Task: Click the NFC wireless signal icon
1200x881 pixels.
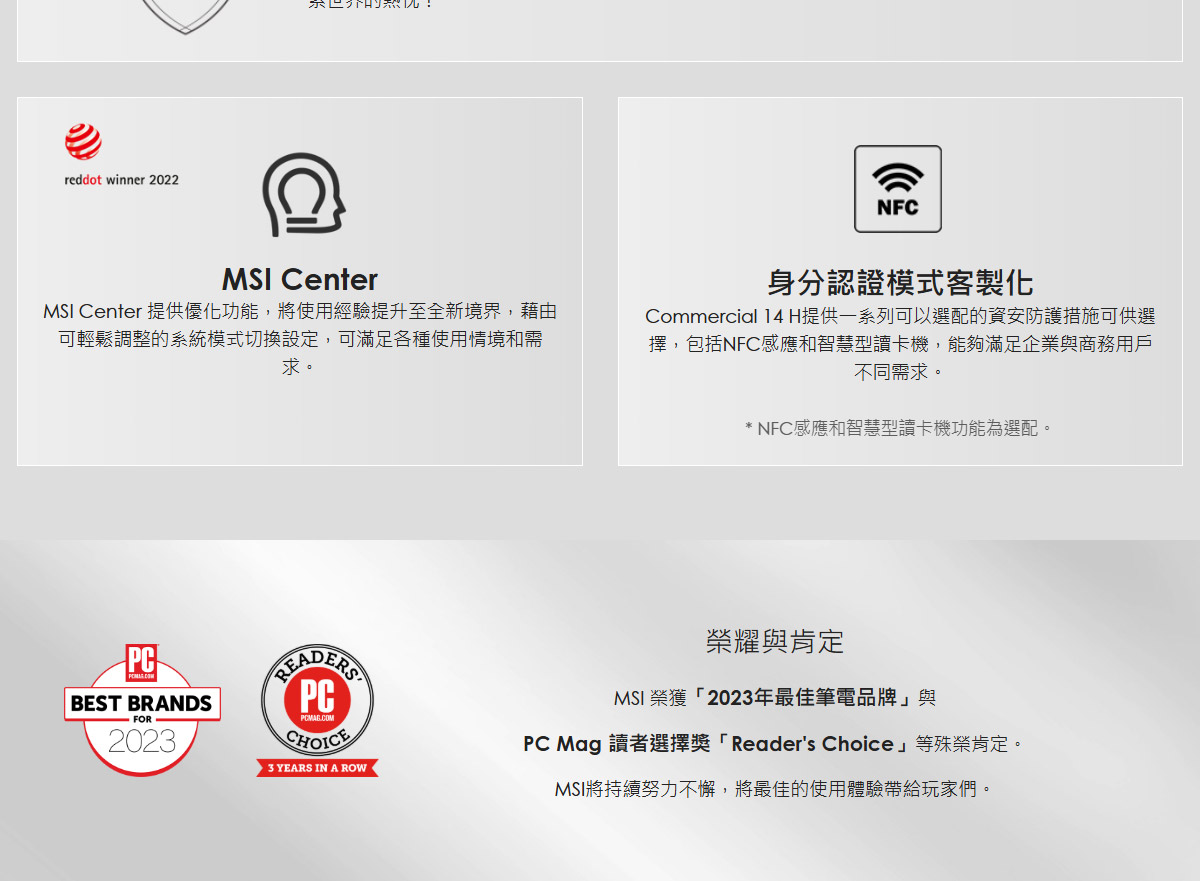Action: [897, 189]
